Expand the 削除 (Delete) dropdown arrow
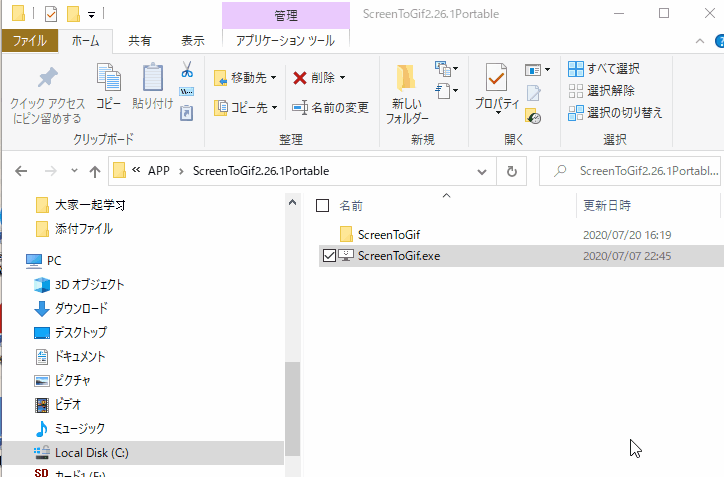This screenshot has width=724, height=477. click(x=342, y=78)
